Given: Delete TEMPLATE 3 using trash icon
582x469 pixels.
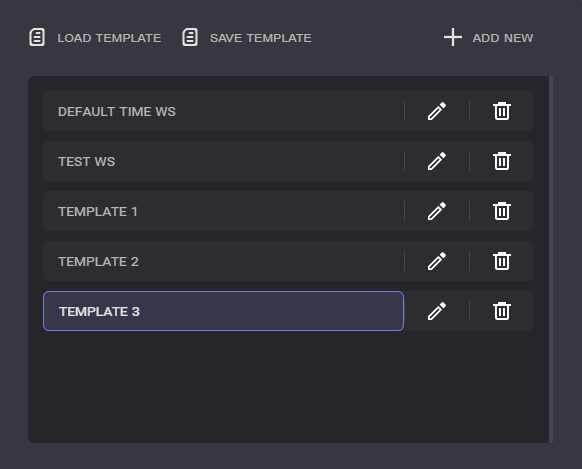Looking at the screenshot, I should (x=502, y=311).
